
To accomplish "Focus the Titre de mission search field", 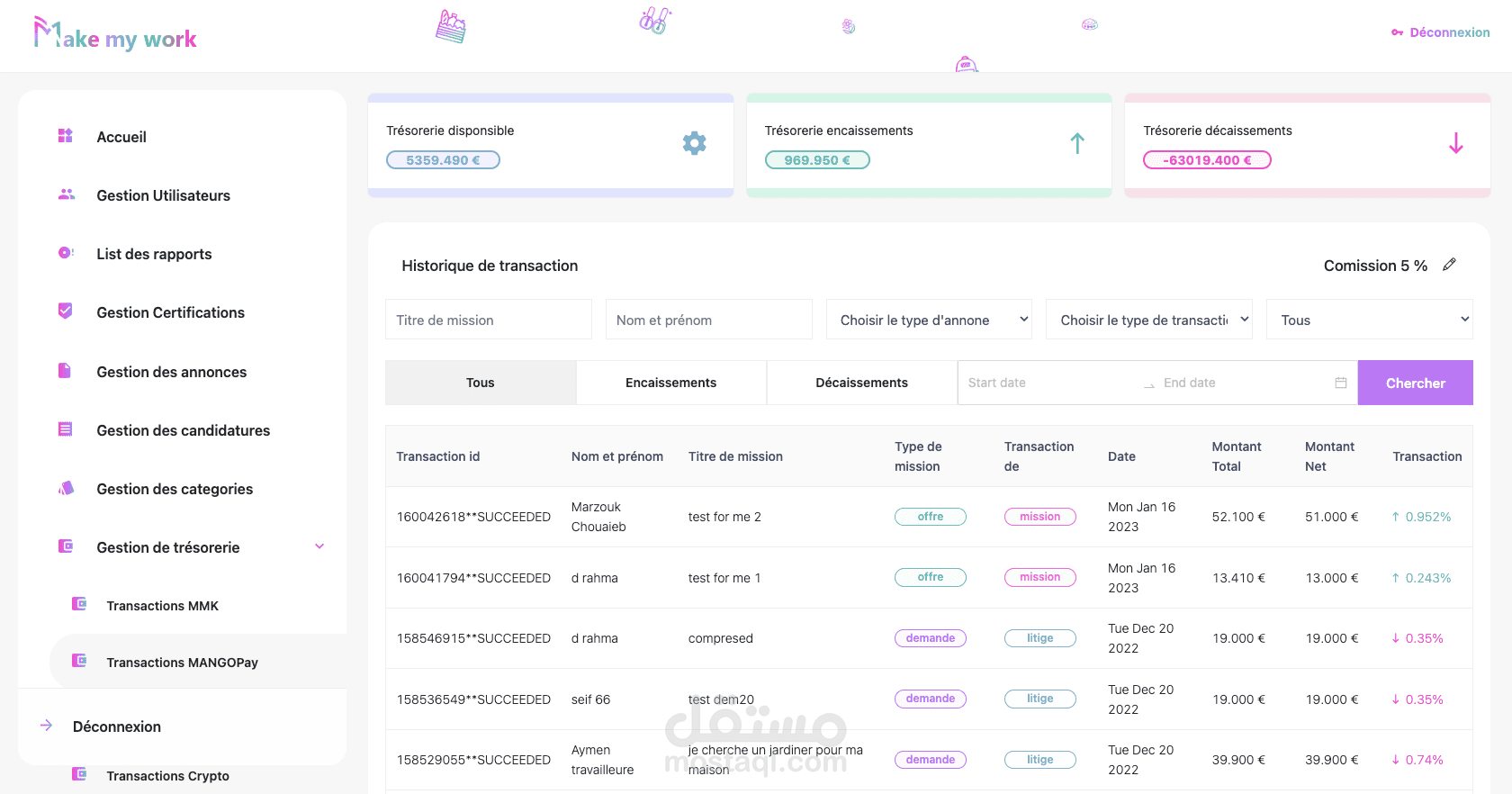I will [x=488, y=320].
